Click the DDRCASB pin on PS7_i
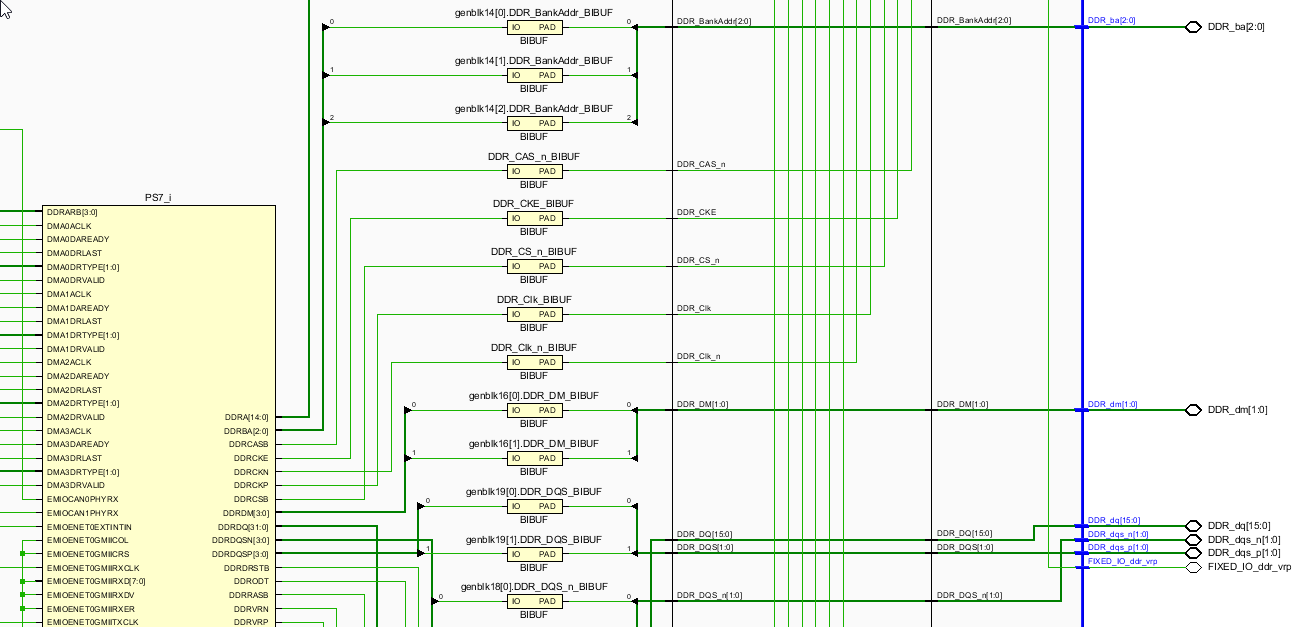 (251, 444)
